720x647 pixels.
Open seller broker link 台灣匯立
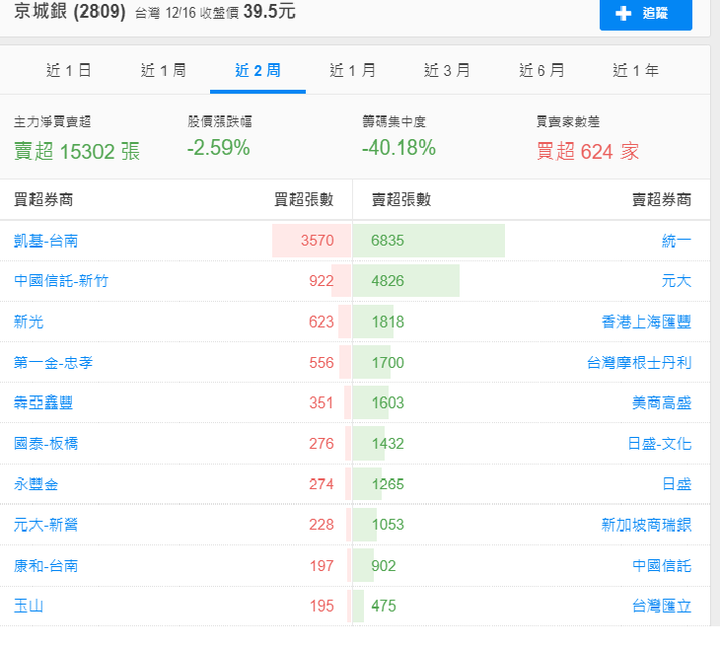pos(662,606)
